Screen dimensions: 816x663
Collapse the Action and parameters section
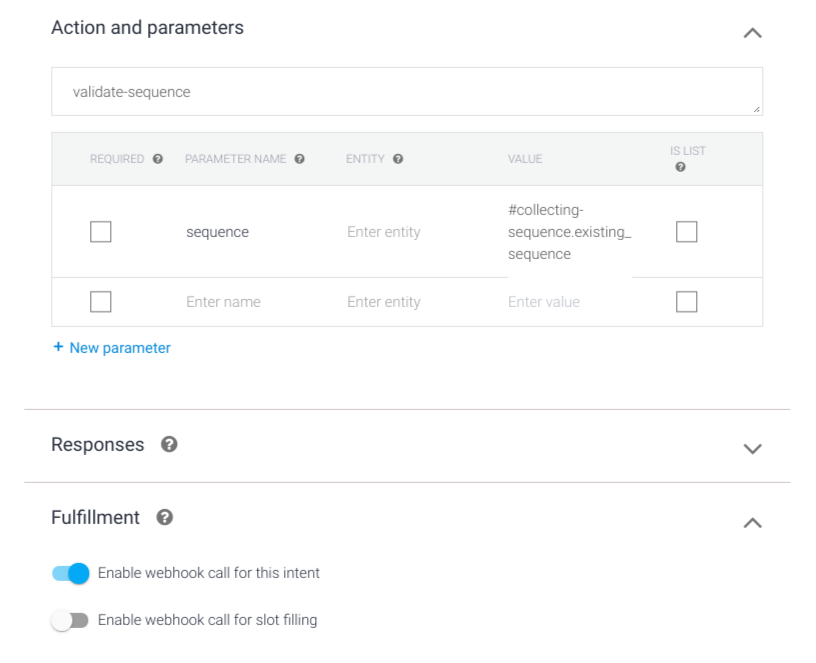point(753,32)
